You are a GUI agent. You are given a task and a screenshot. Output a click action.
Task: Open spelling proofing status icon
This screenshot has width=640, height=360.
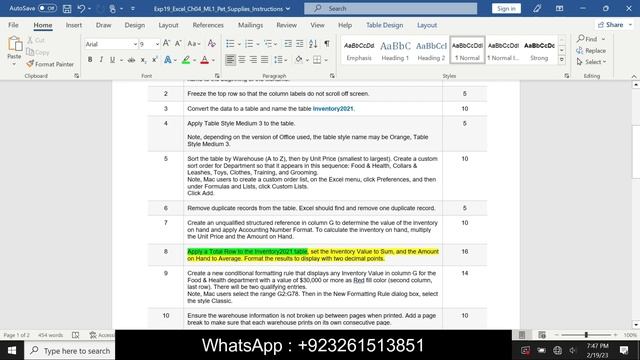(76, 335)
